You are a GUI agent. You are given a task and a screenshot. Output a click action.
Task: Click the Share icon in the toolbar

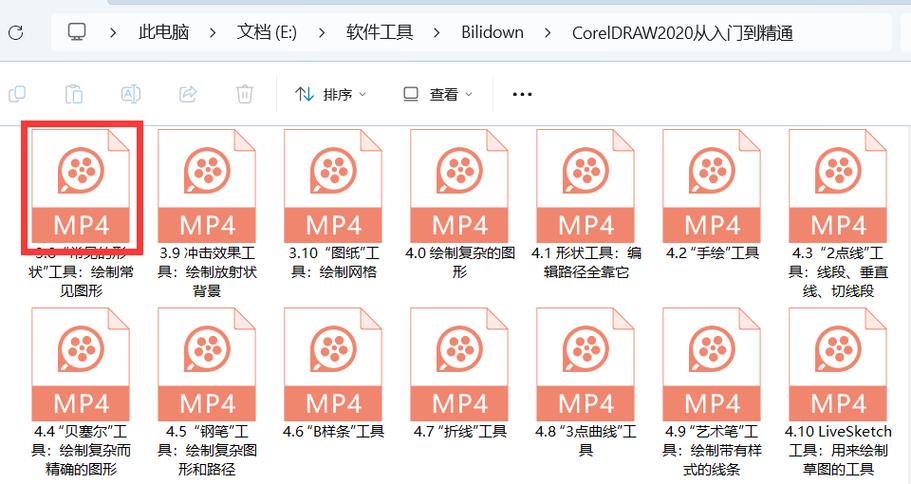188,94
